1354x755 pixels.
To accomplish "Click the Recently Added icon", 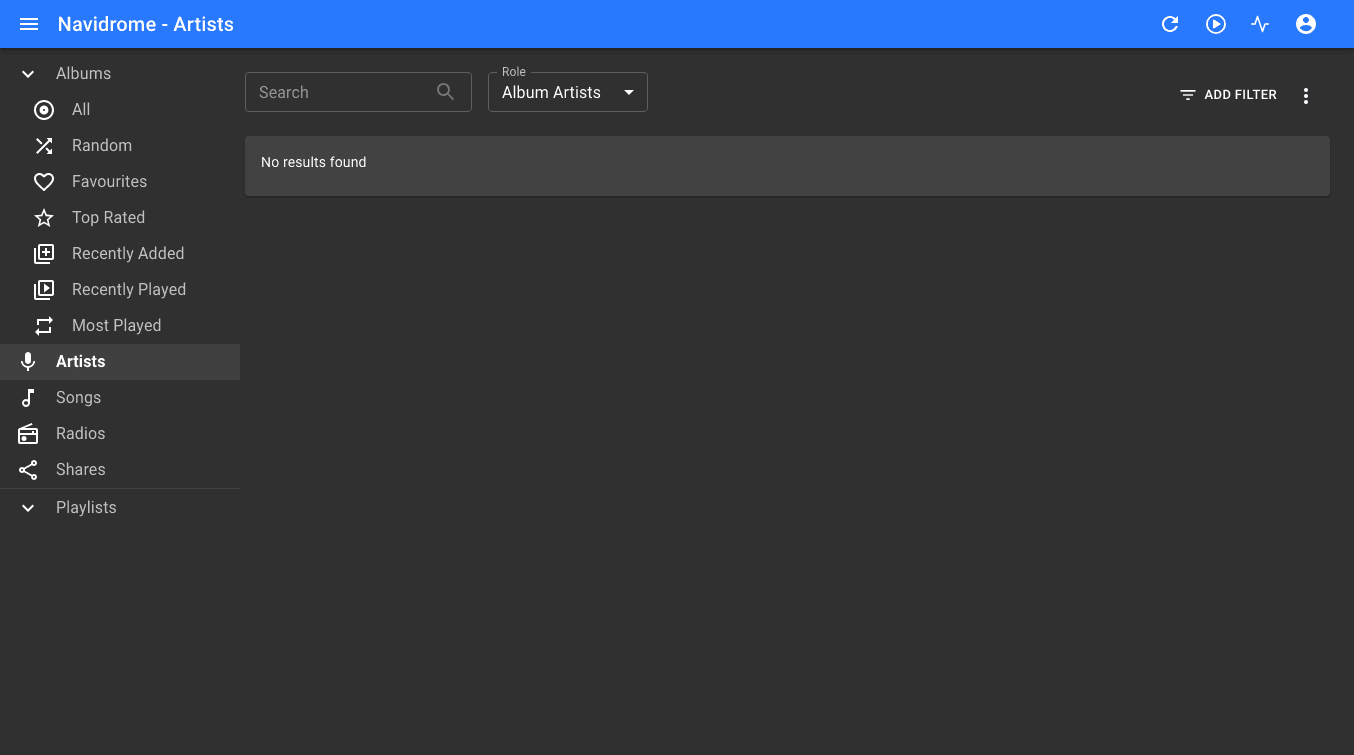I will 44,254.
